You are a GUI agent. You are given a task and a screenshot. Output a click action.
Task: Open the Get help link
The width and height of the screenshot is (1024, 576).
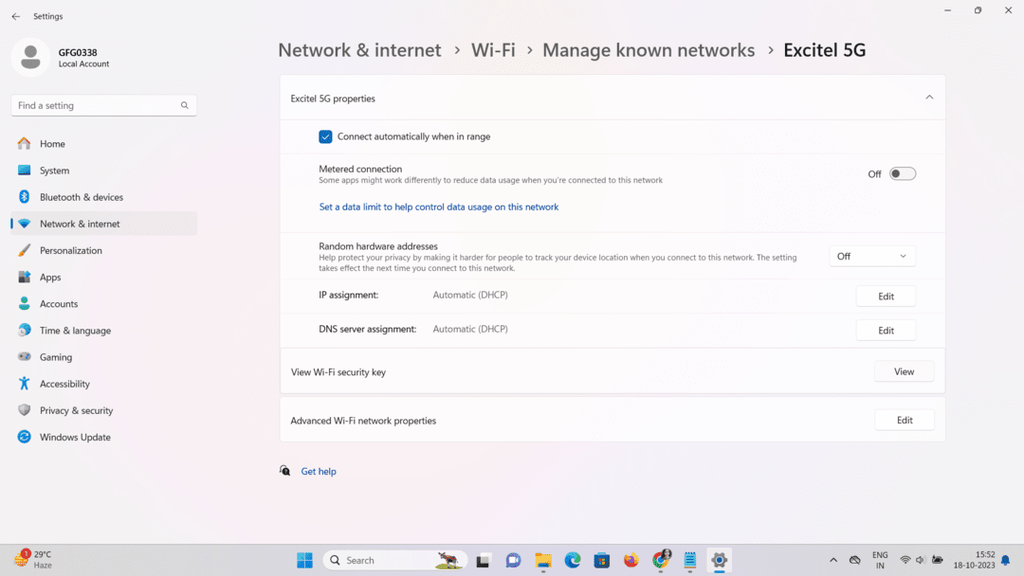tap(318, 472)
